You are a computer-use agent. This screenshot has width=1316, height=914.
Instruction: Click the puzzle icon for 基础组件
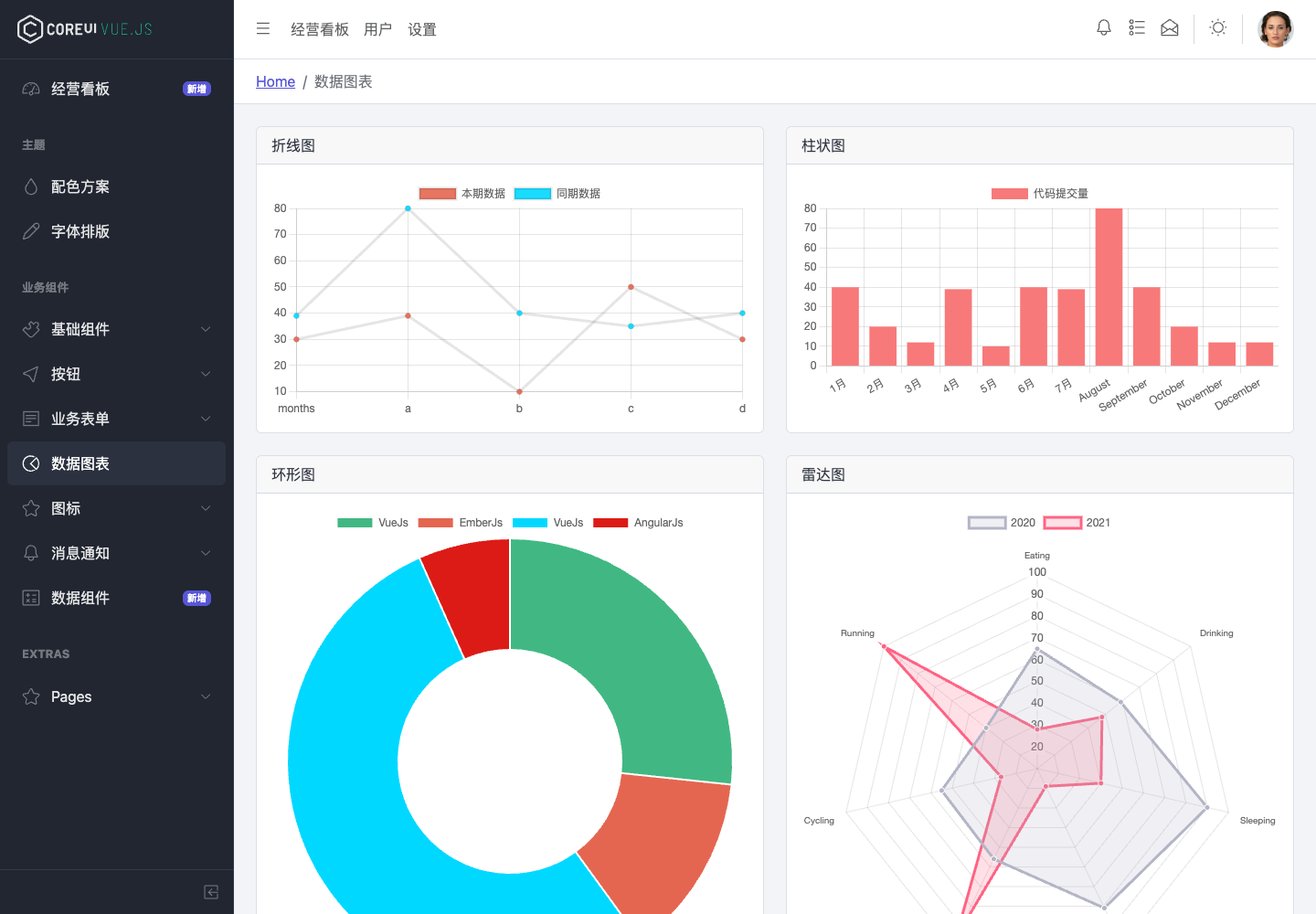click(x=31, y=329)
